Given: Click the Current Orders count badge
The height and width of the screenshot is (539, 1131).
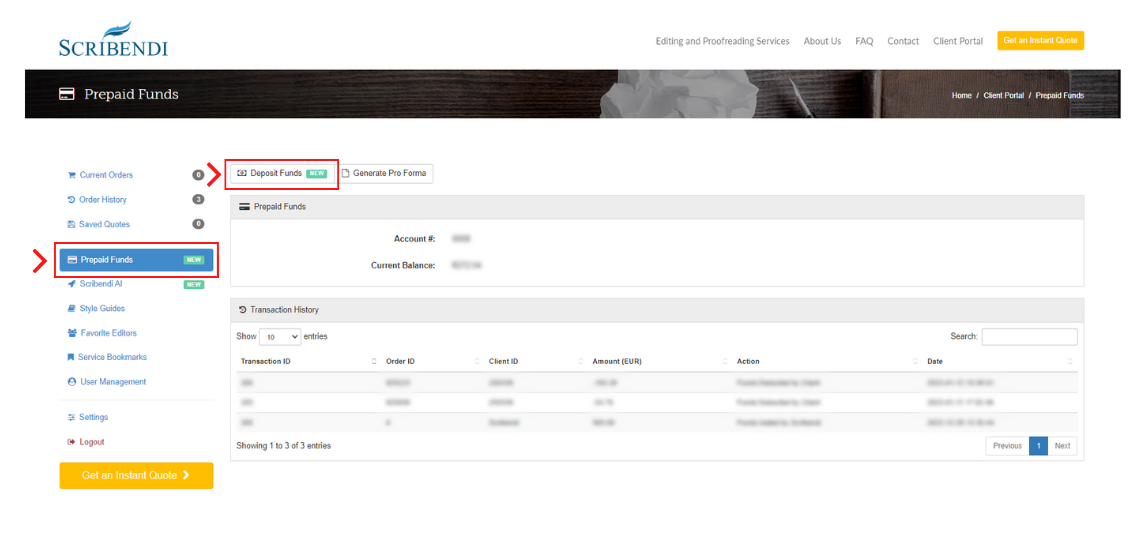Looking at the screenshot, I should point(198,175).
